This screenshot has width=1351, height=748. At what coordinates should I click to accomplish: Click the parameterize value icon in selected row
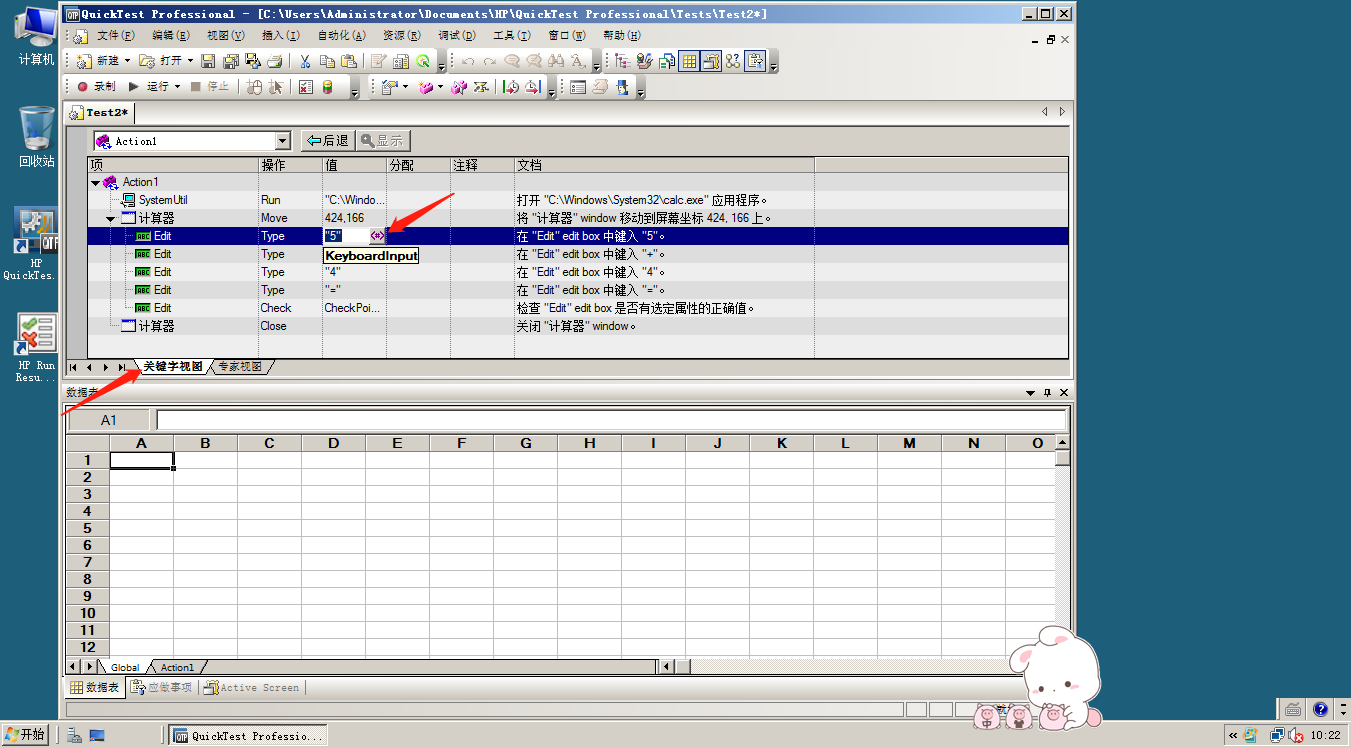[x=377, y=236]
